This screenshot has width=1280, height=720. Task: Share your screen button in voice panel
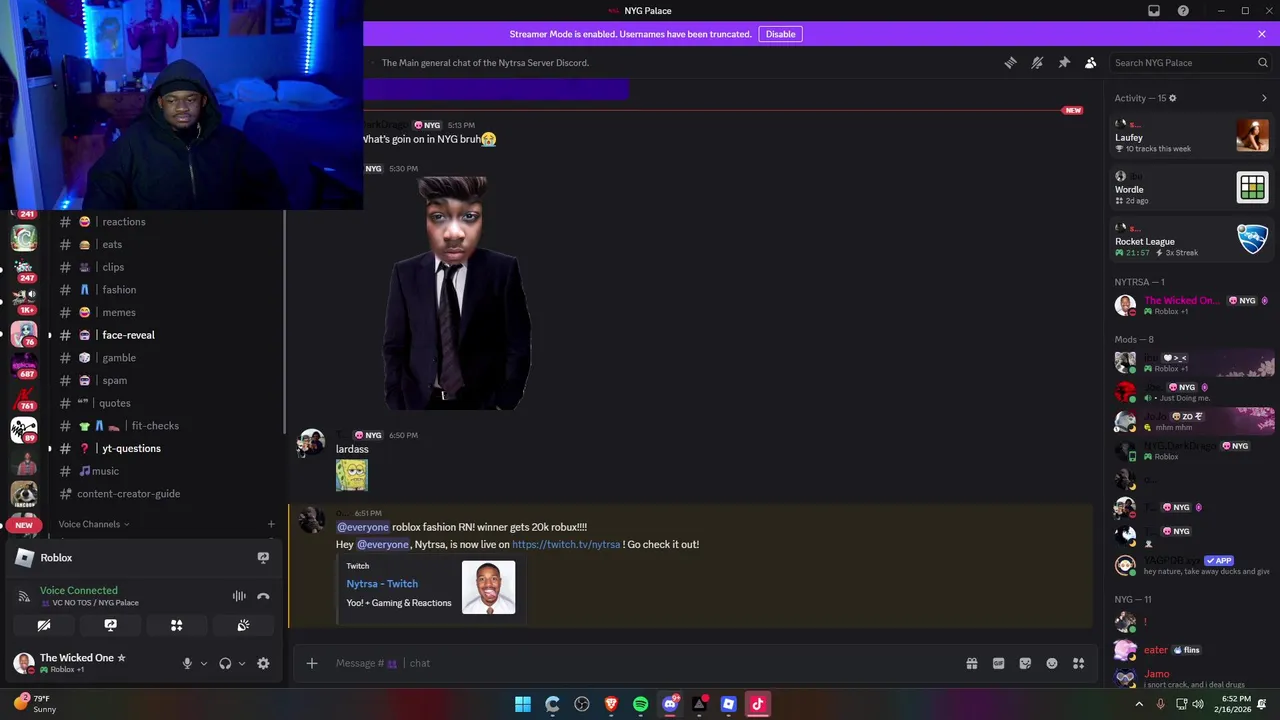point(110,625)
